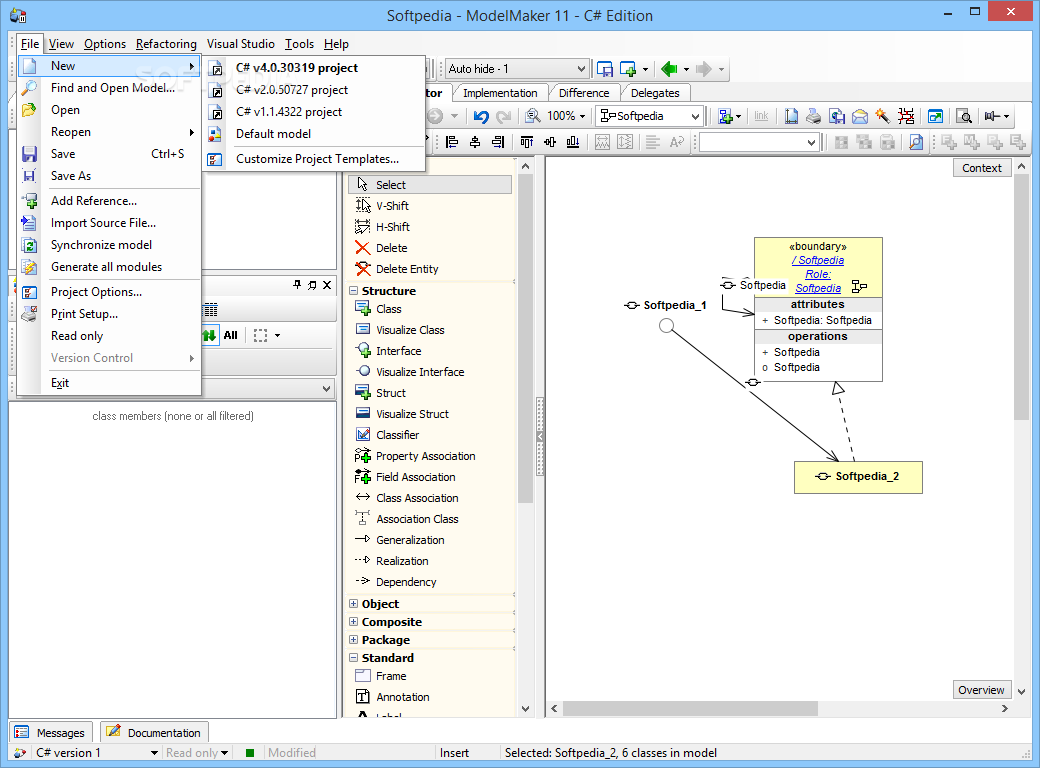Click Import Source File menu entry
Screen dimensions: 1040x768
click(x=109, y=223)
